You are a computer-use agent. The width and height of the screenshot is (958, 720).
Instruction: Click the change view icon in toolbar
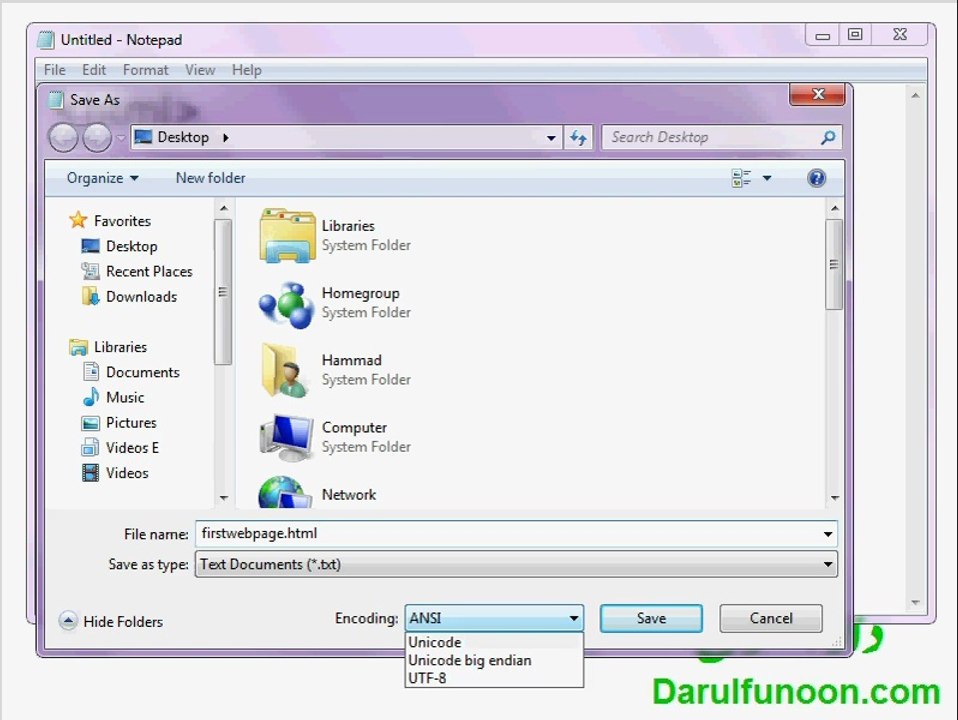coord(740,178)
